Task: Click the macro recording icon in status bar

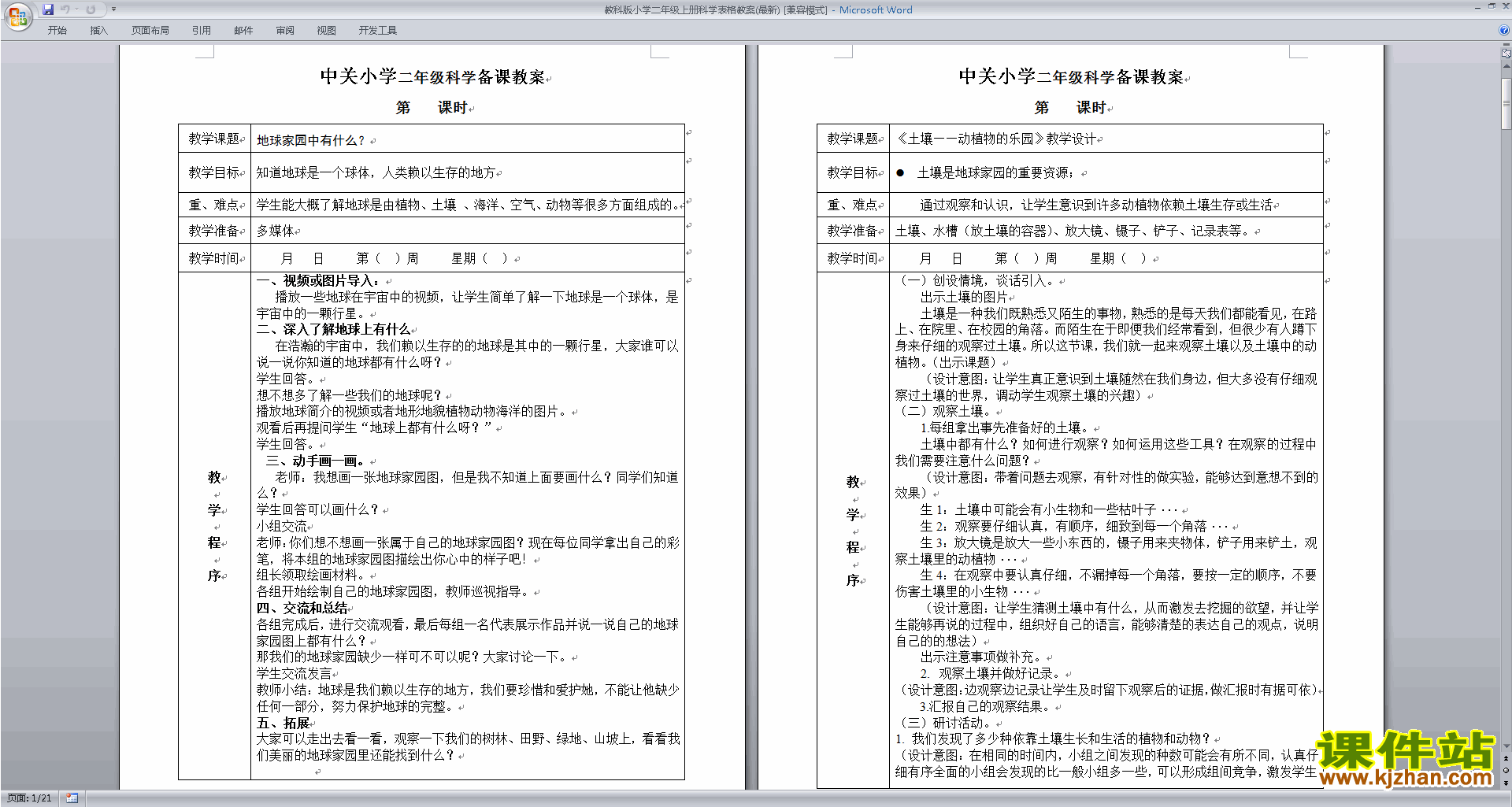Action: [72, 798]
